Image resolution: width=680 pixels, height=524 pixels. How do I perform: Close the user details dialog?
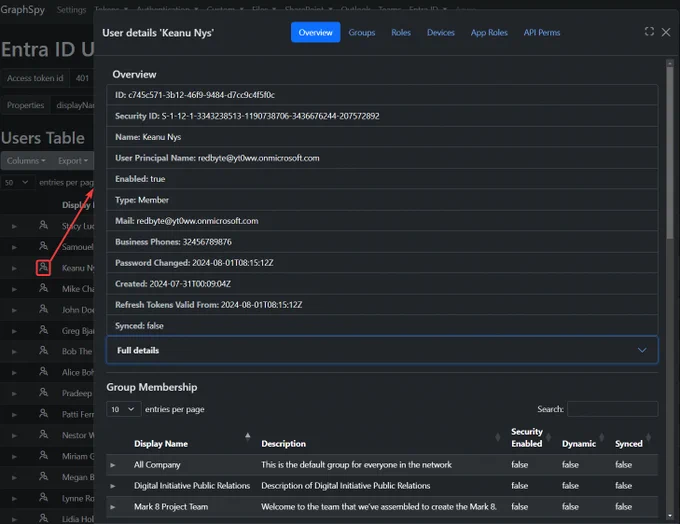[666, 32]
